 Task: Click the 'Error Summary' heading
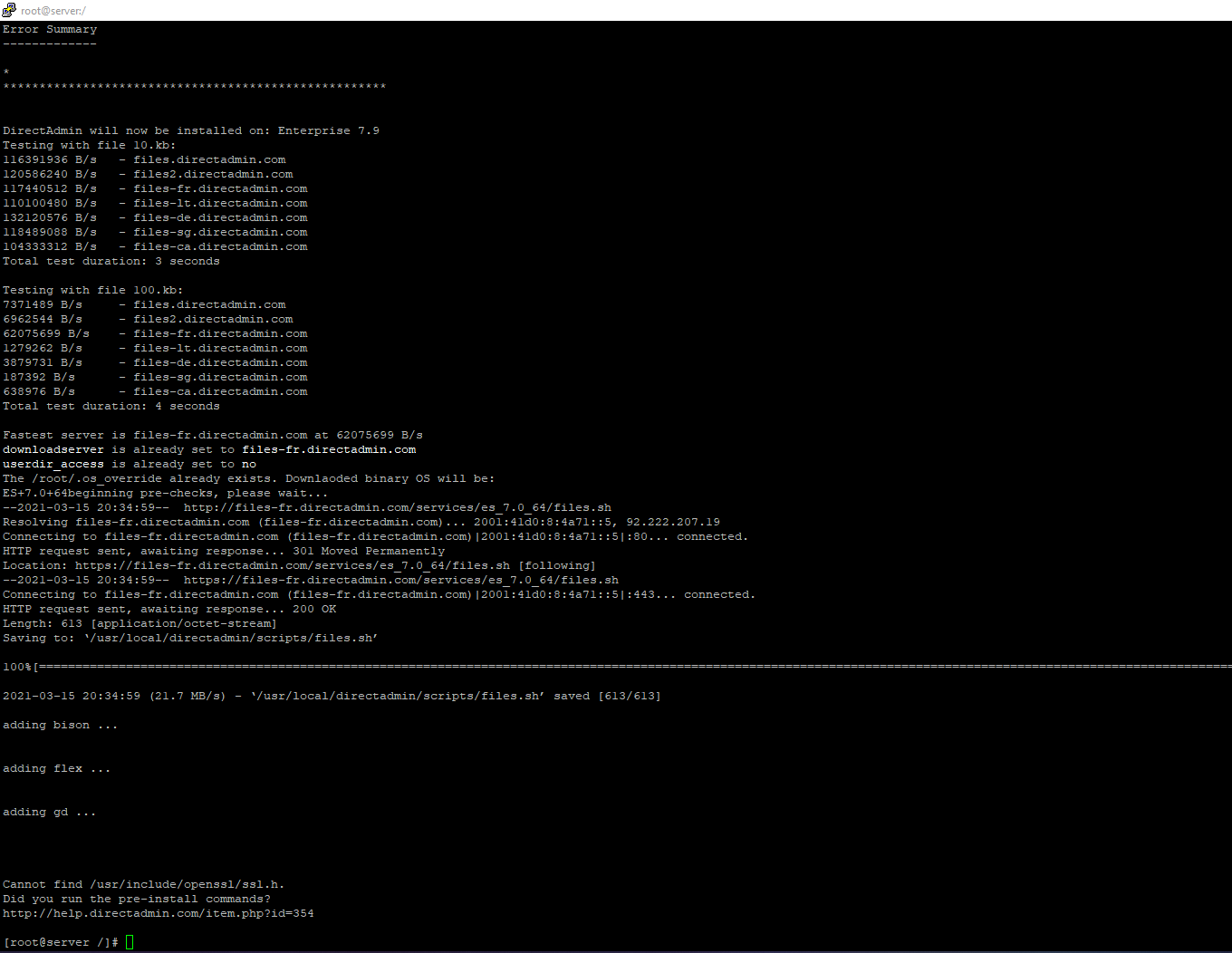[x=50, y=29]
